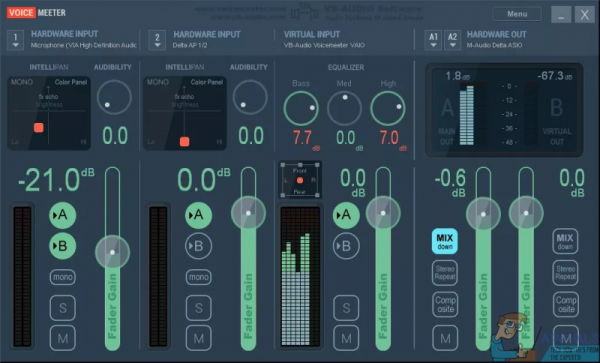This screenshot has width=600, height=363.
Task: Toggle bus A routing on Hardware Input 1
Action: coord(62,215)
